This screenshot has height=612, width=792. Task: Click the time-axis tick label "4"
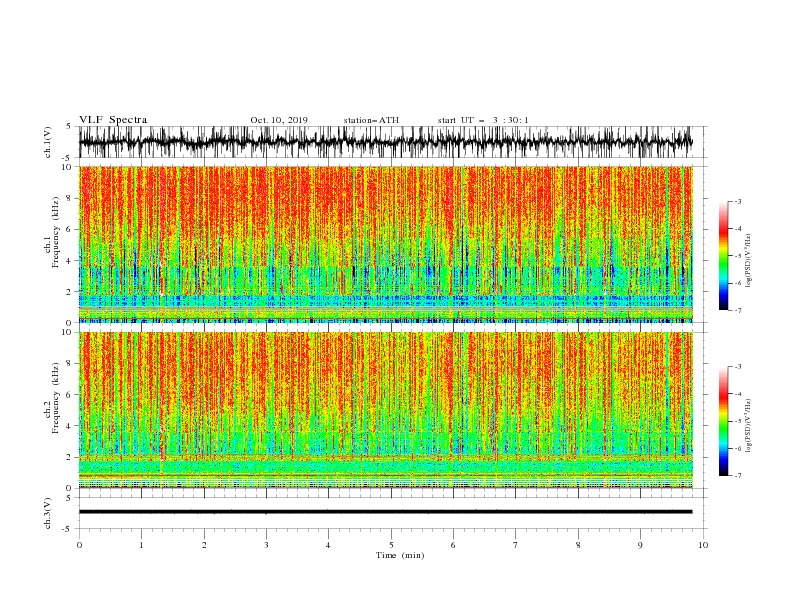point(328,545)
